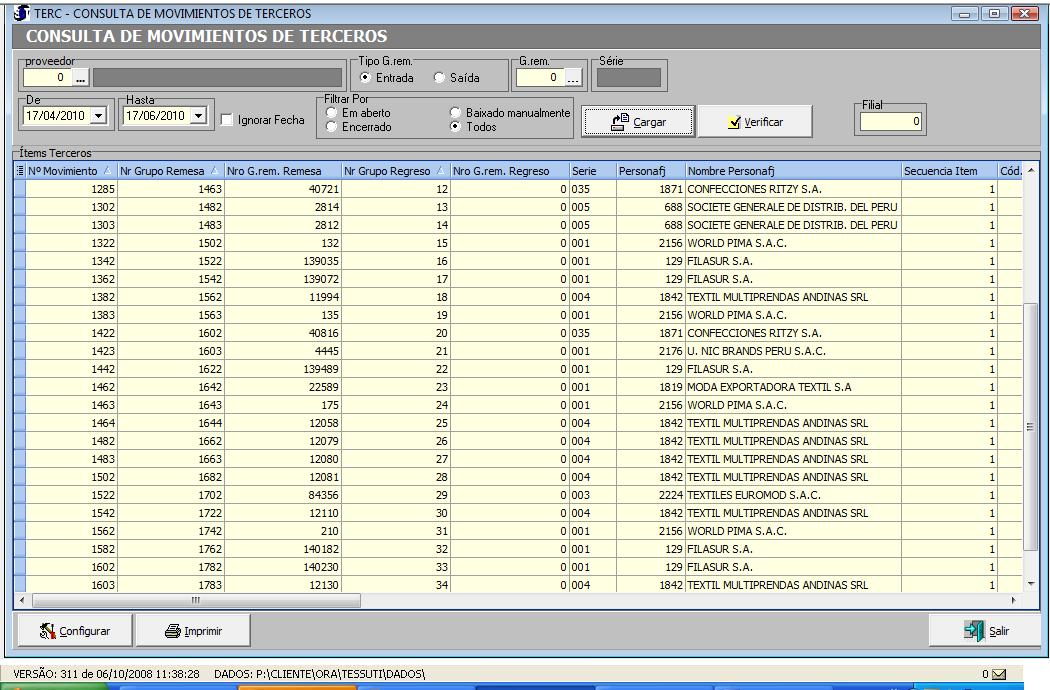Open the De date dropdown
Screen dimensions: 1050x690
(x=98, y=116)
